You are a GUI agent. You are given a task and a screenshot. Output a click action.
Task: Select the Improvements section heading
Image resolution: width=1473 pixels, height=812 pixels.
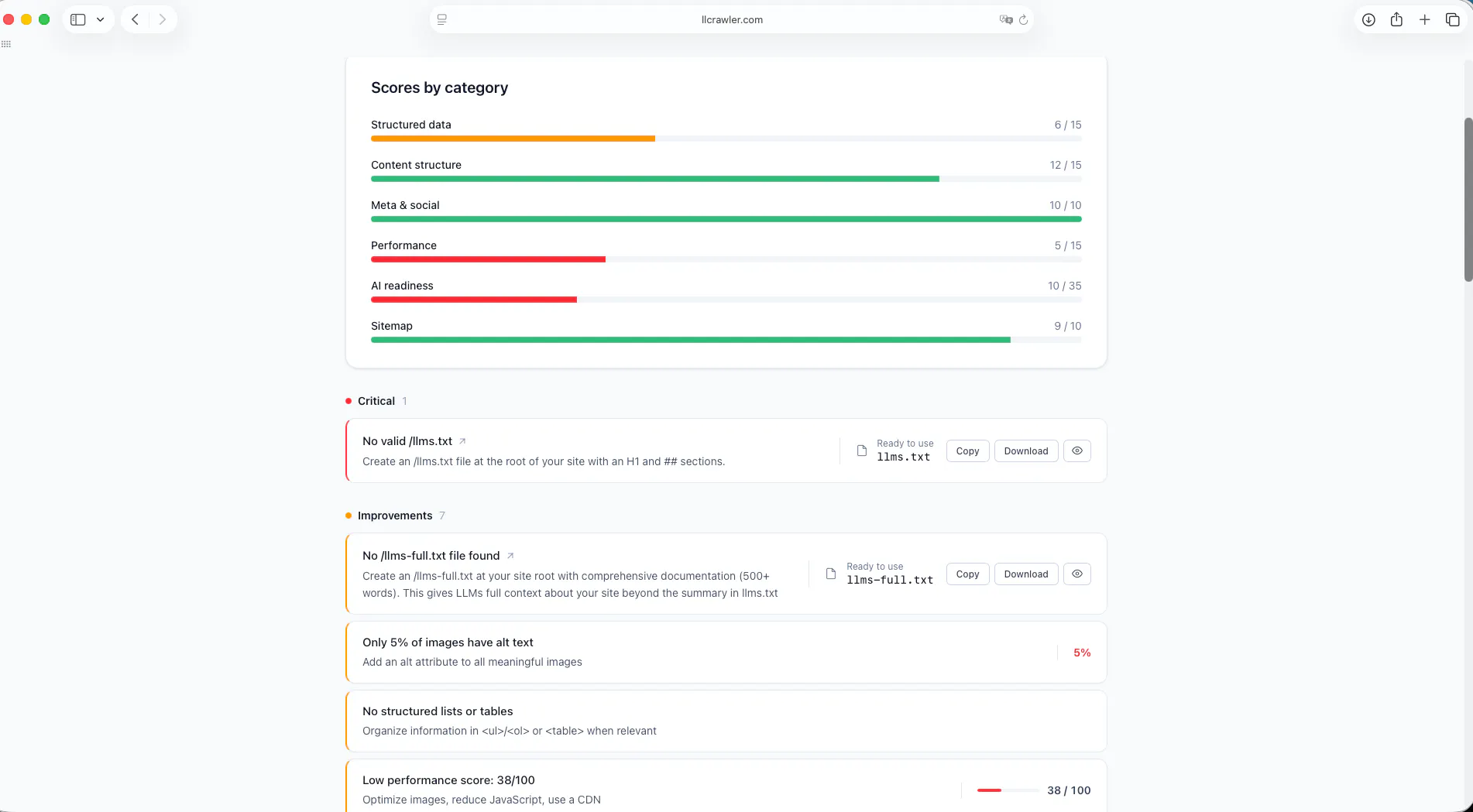[x=395, y=516]
